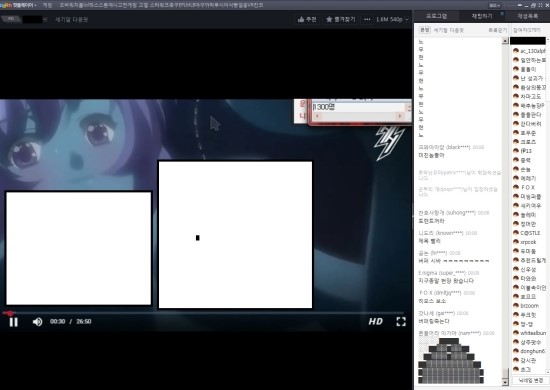
Task: Enter fullscreen mode
Action: [401, 322]
